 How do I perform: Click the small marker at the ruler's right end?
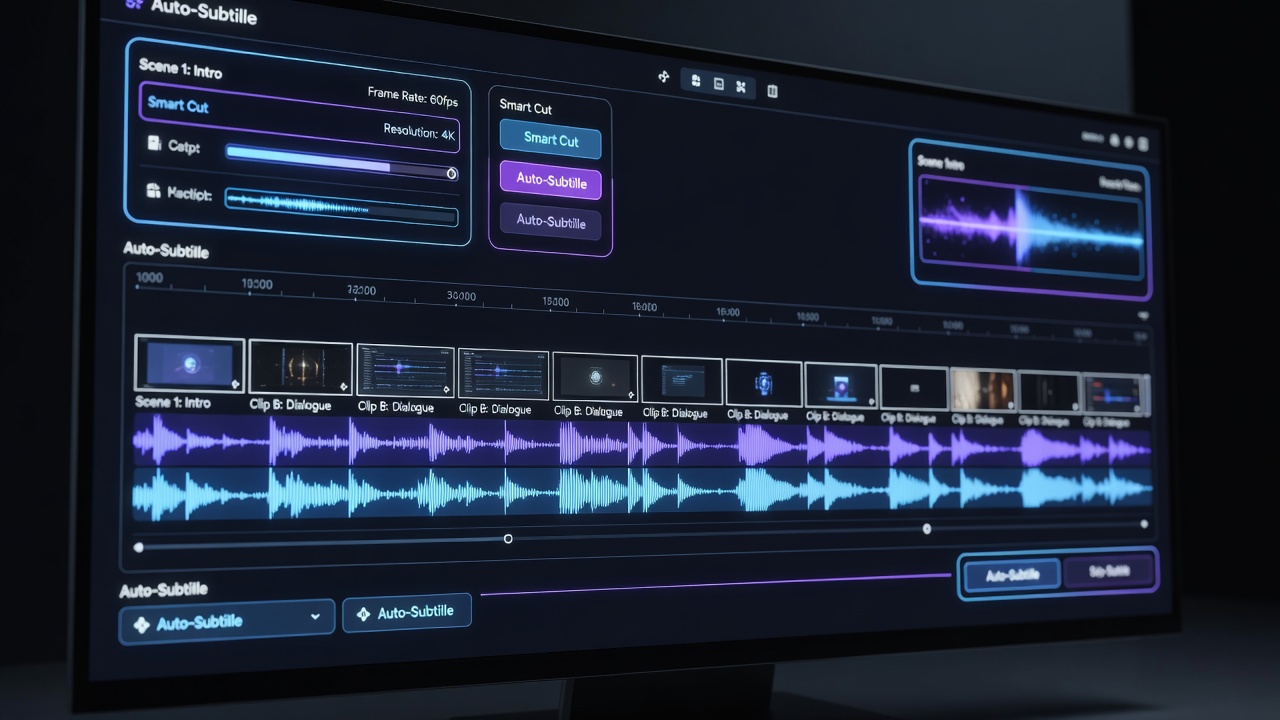click(x=1145, y=315)
